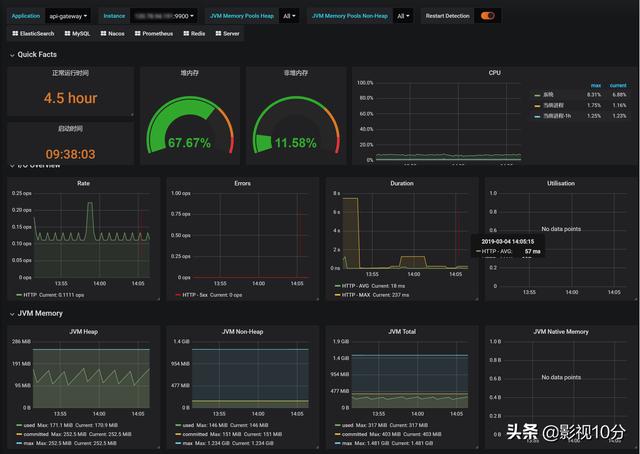This screenshot has width=640, height=454.
Task: Click the 启动时间 panel title
Action: 70,129
